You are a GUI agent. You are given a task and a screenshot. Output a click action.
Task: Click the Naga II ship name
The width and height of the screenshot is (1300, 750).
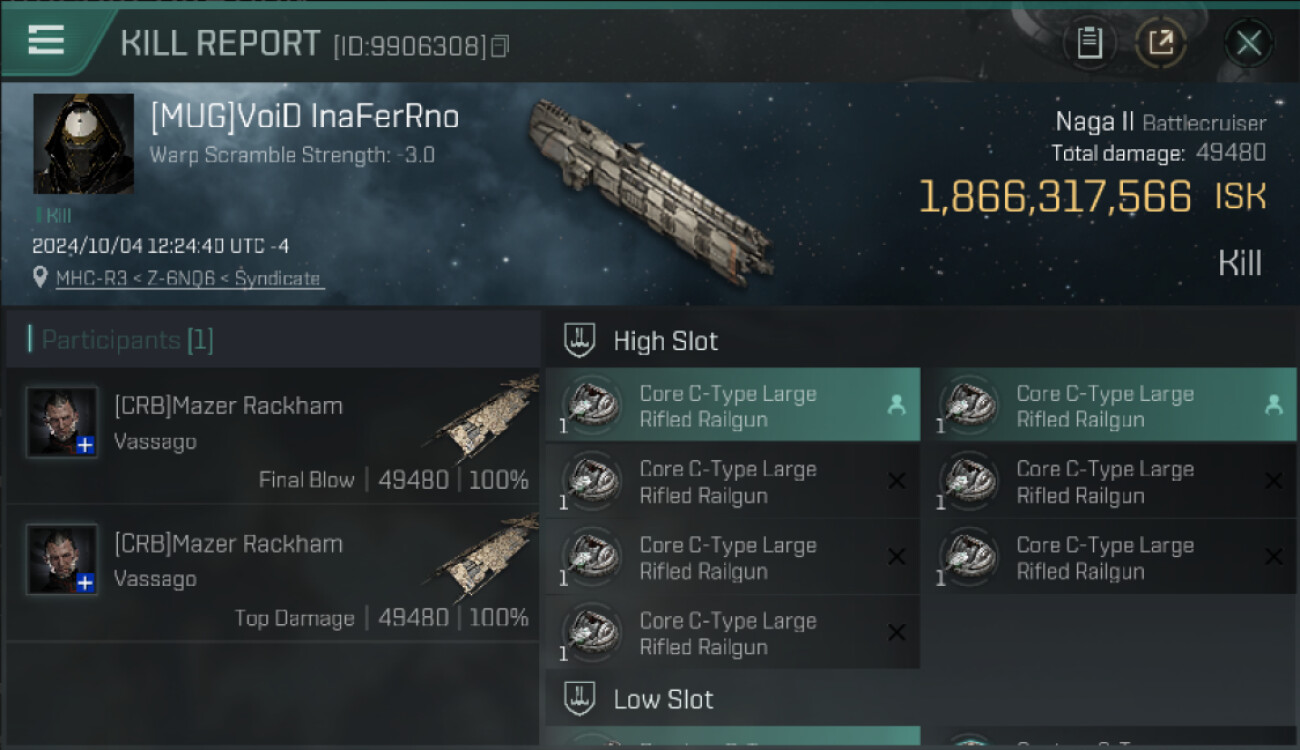coord(1095,122)
